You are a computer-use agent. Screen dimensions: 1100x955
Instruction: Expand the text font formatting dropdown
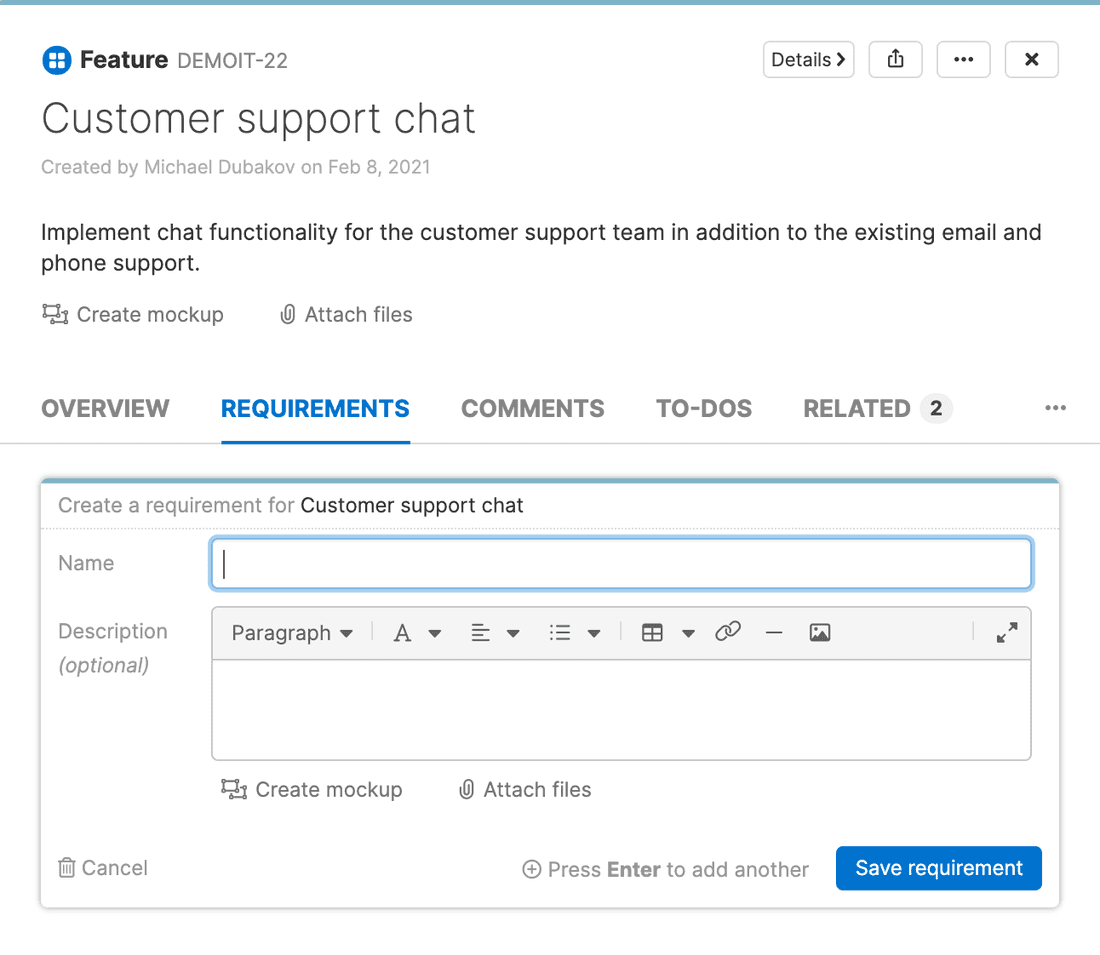click(416, 633)
